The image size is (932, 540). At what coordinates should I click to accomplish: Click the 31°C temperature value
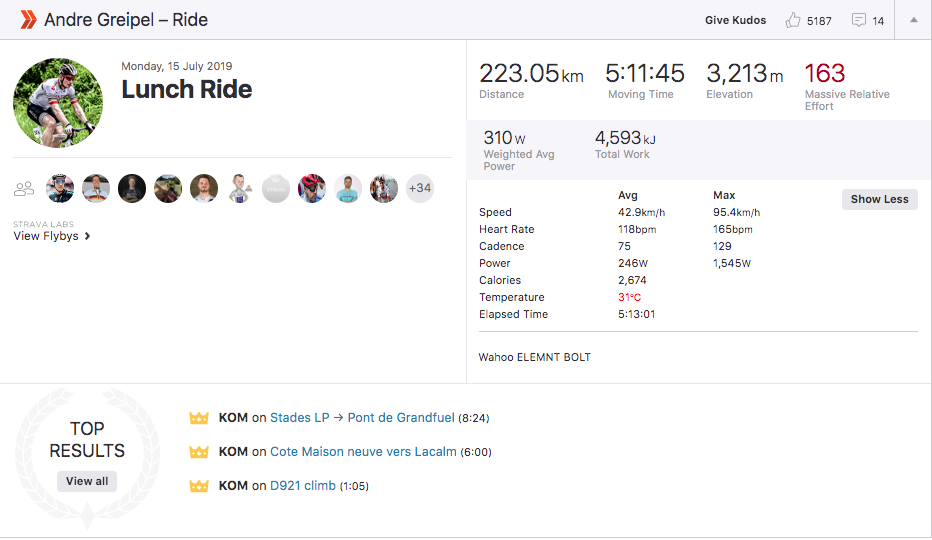click(629, 297)
